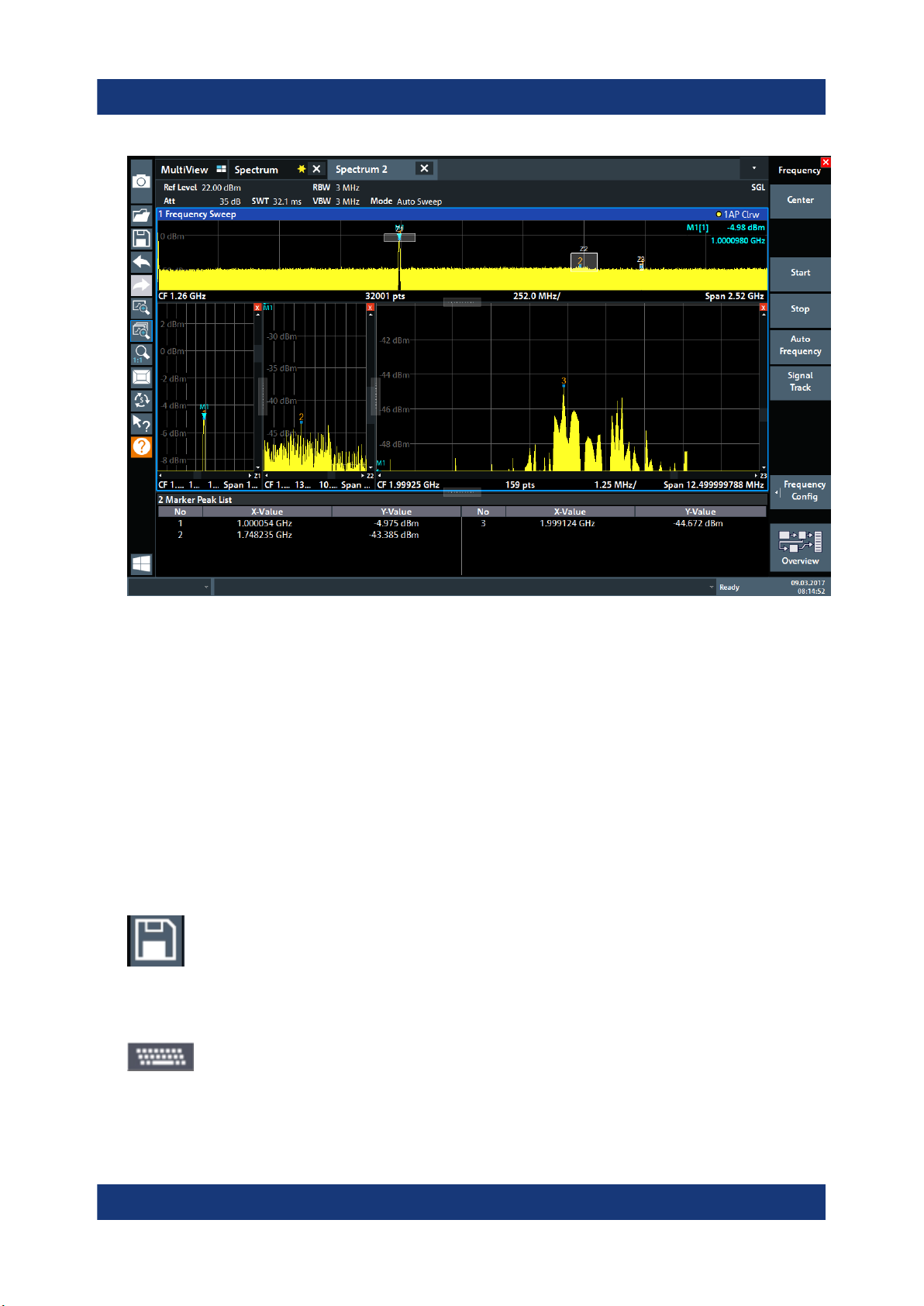
Task: Close zoom window Z1 with red X
Action: click(257, 308)
